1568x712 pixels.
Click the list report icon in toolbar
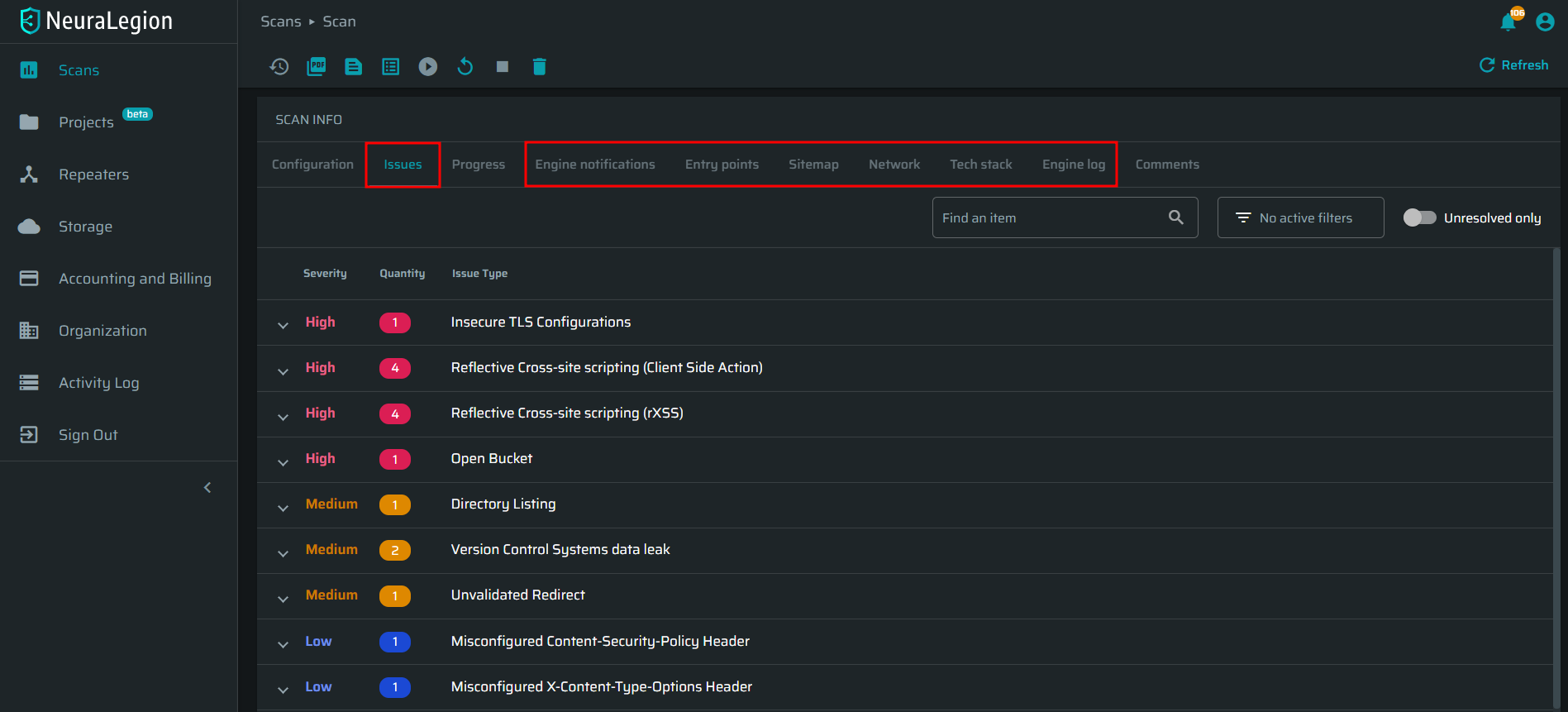click(391, 67)
